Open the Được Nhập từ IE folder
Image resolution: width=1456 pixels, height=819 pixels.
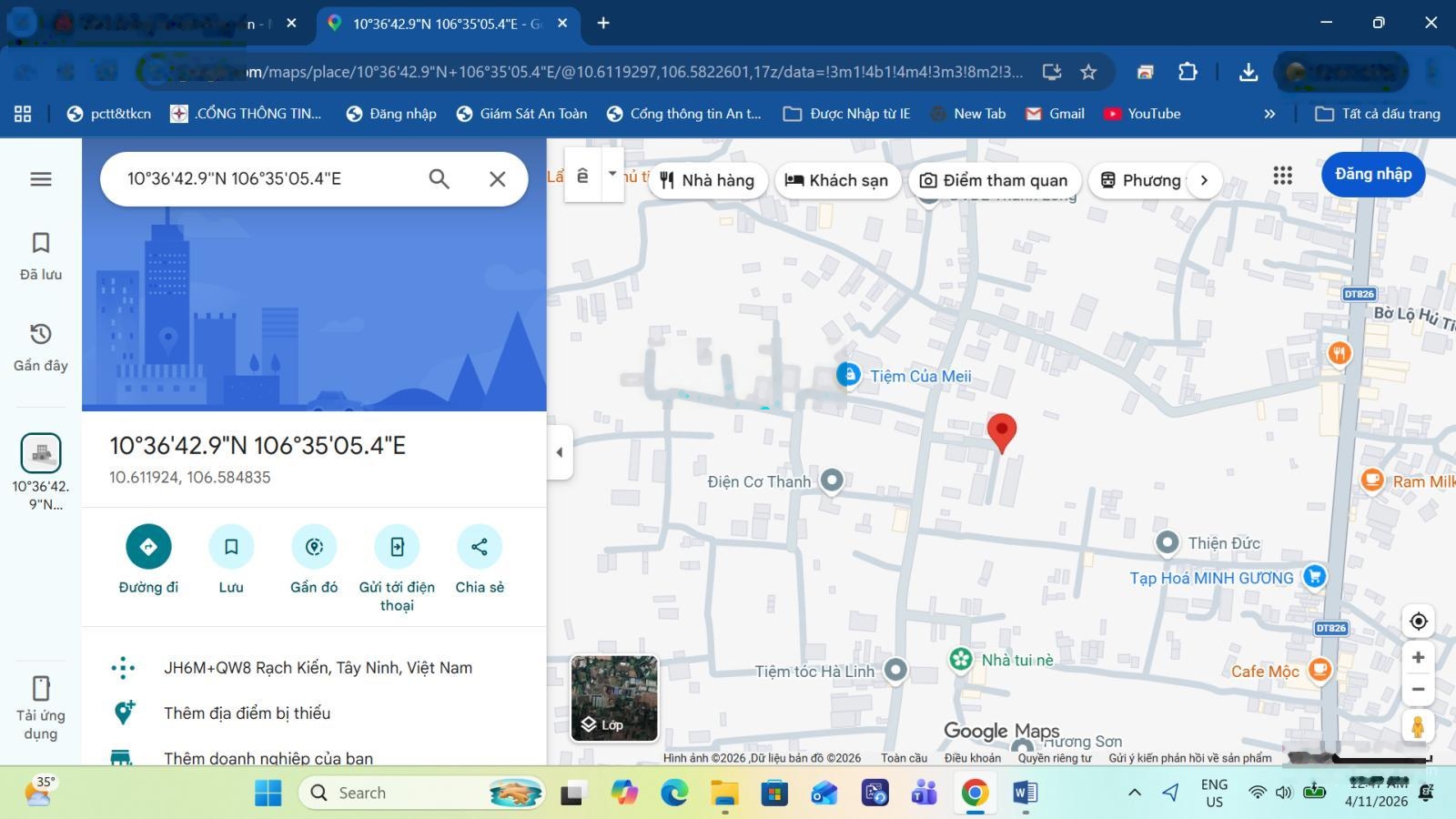point(846,114)
